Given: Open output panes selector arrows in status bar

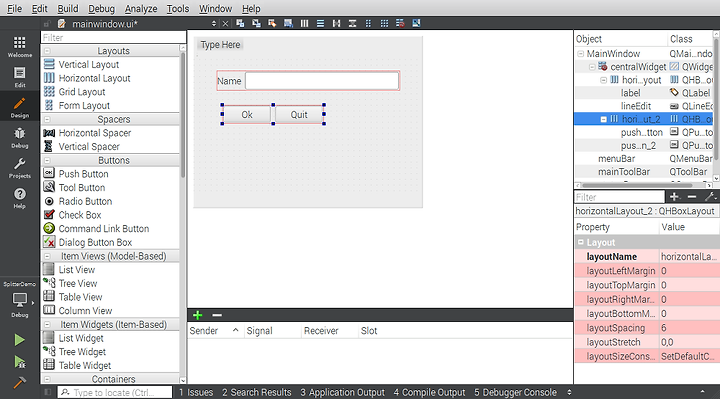Looking at the screenshot, I should click(569, 393).
